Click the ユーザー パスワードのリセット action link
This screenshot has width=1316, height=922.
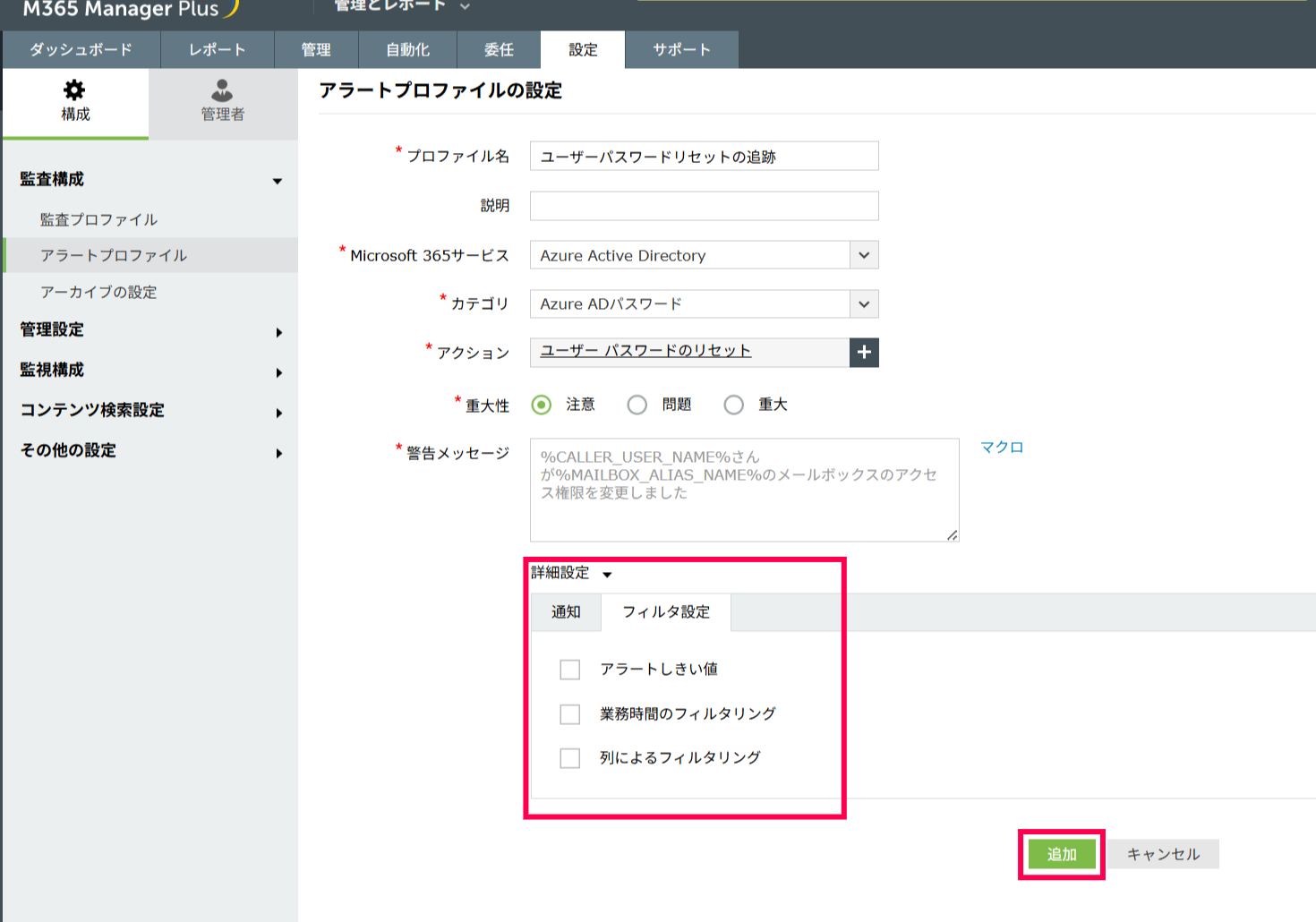(x=645, y=351)
